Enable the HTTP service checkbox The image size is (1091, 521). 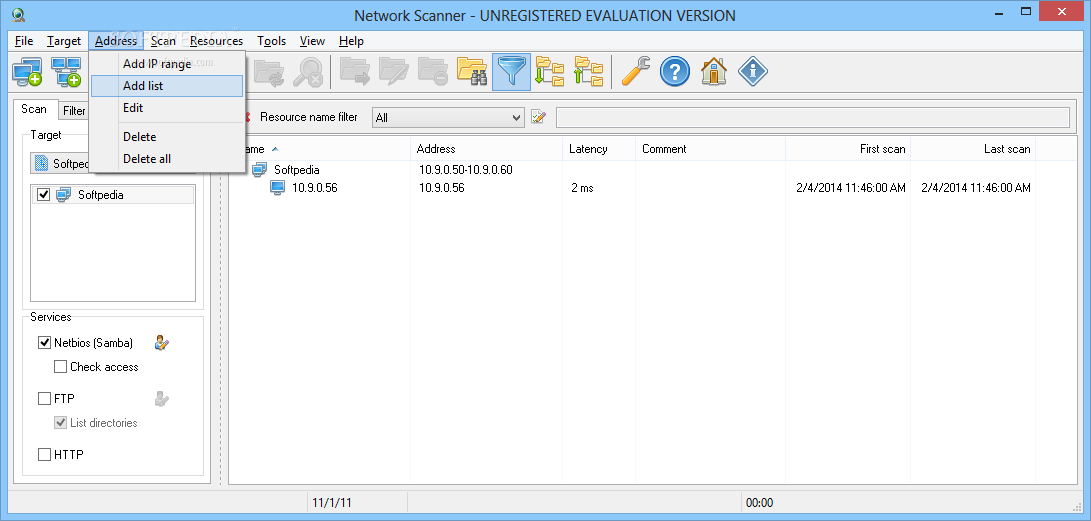tap(44, 455)
